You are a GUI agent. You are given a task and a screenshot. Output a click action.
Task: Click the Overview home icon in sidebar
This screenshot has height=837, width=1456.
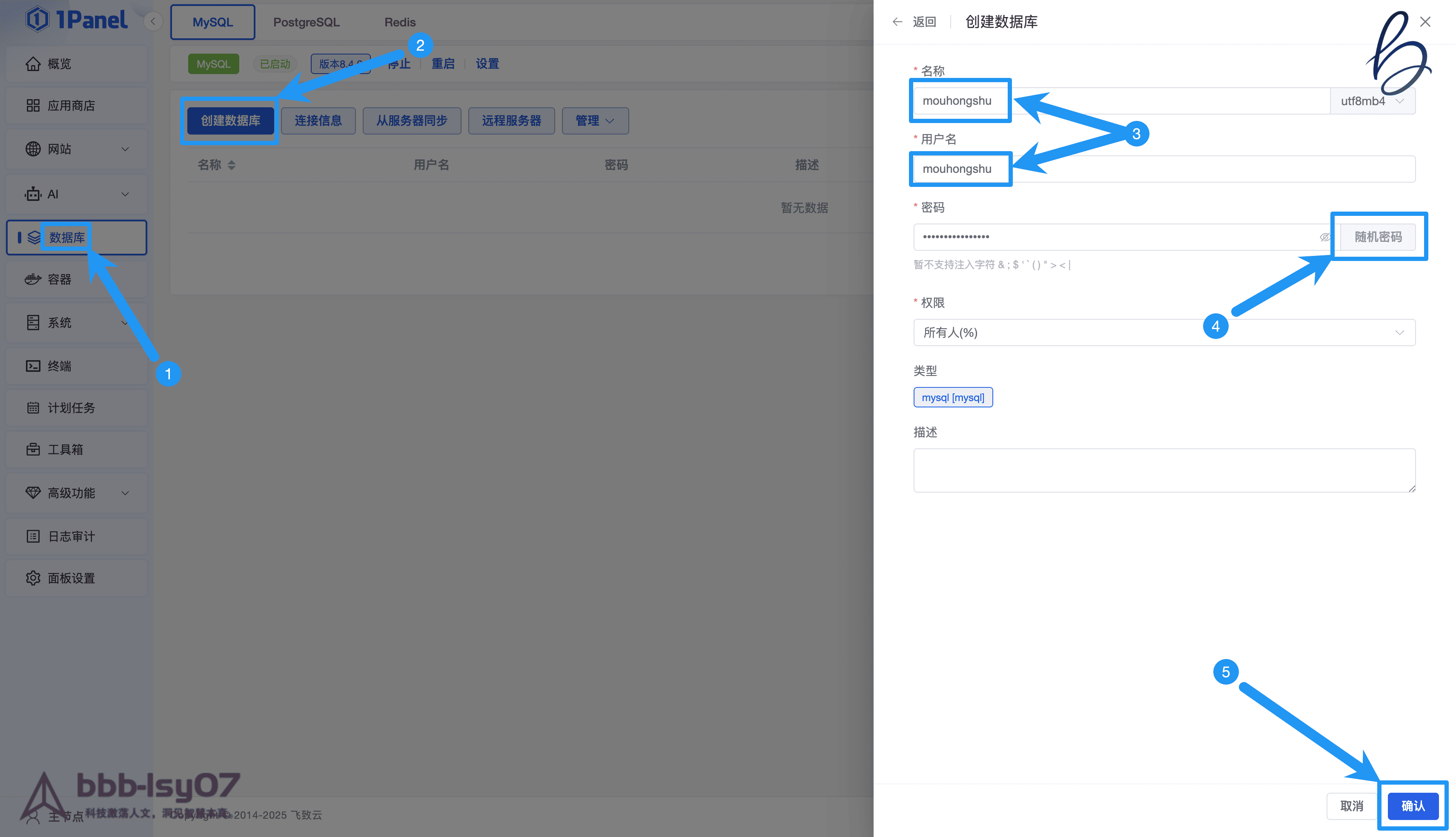coord(33,64)
